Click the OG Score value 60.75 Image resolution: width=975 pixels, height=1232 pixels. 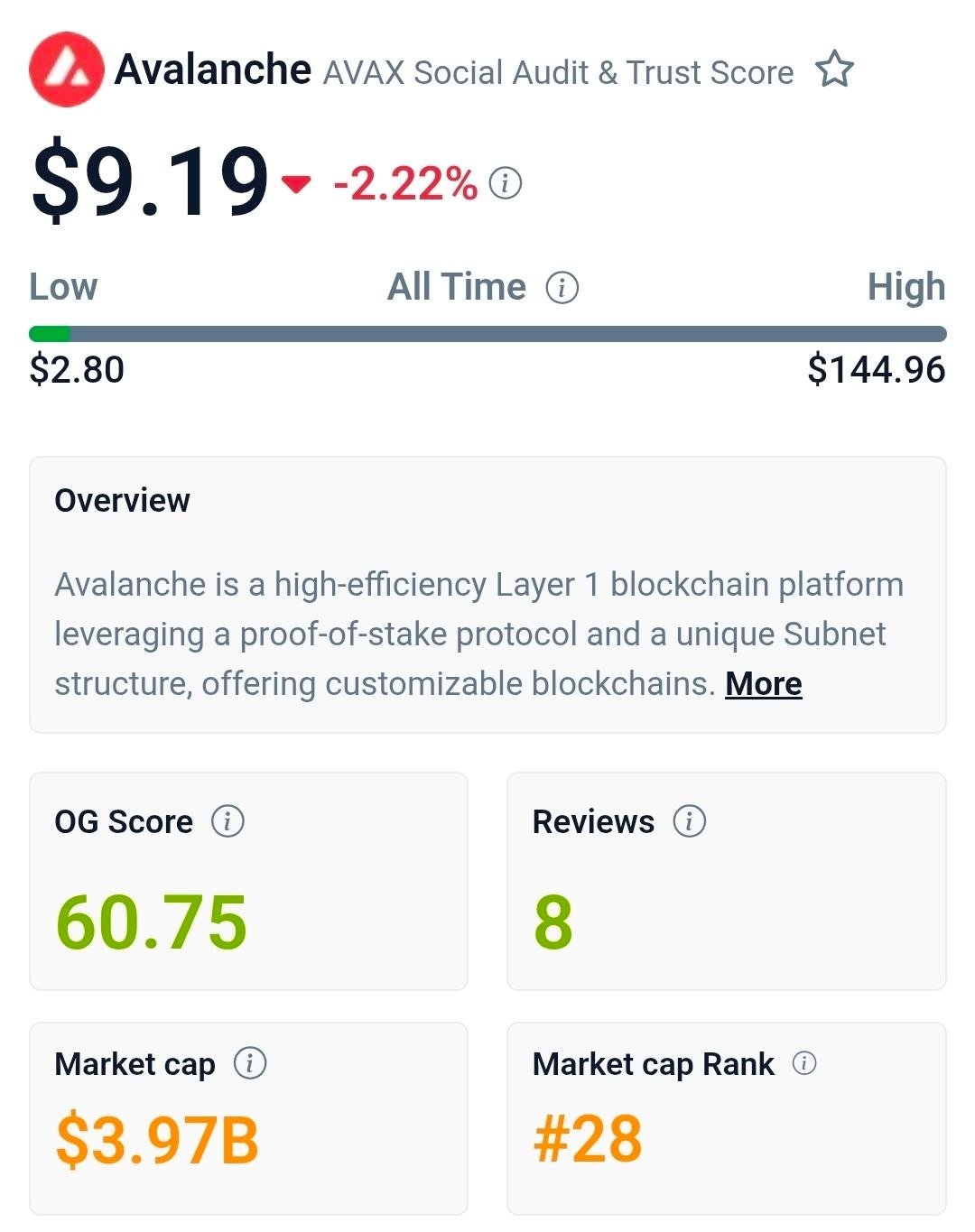pos(152,922)
